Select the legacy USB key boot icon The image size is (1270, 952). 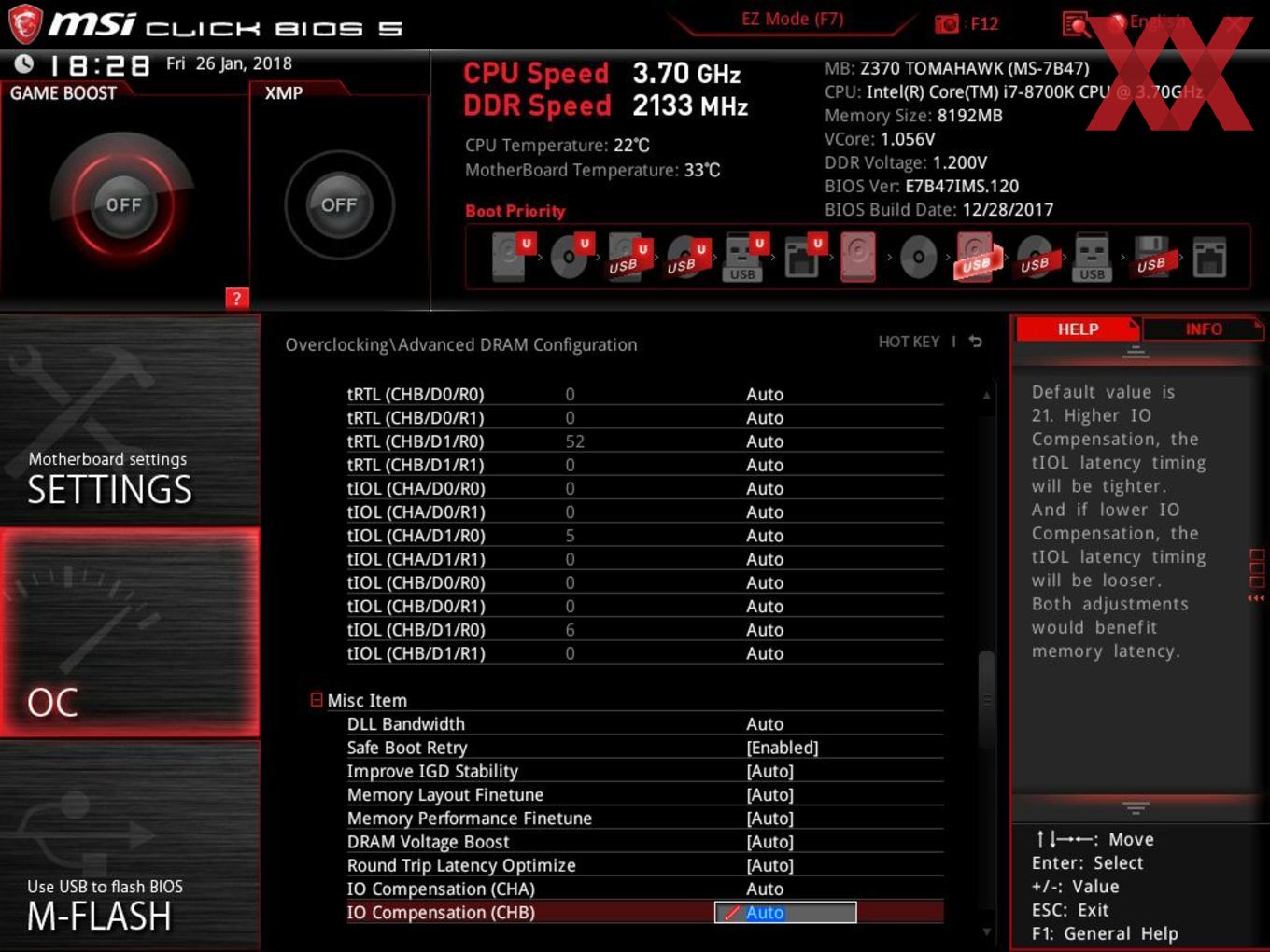pyautogui.click(x=1093, y=257)
